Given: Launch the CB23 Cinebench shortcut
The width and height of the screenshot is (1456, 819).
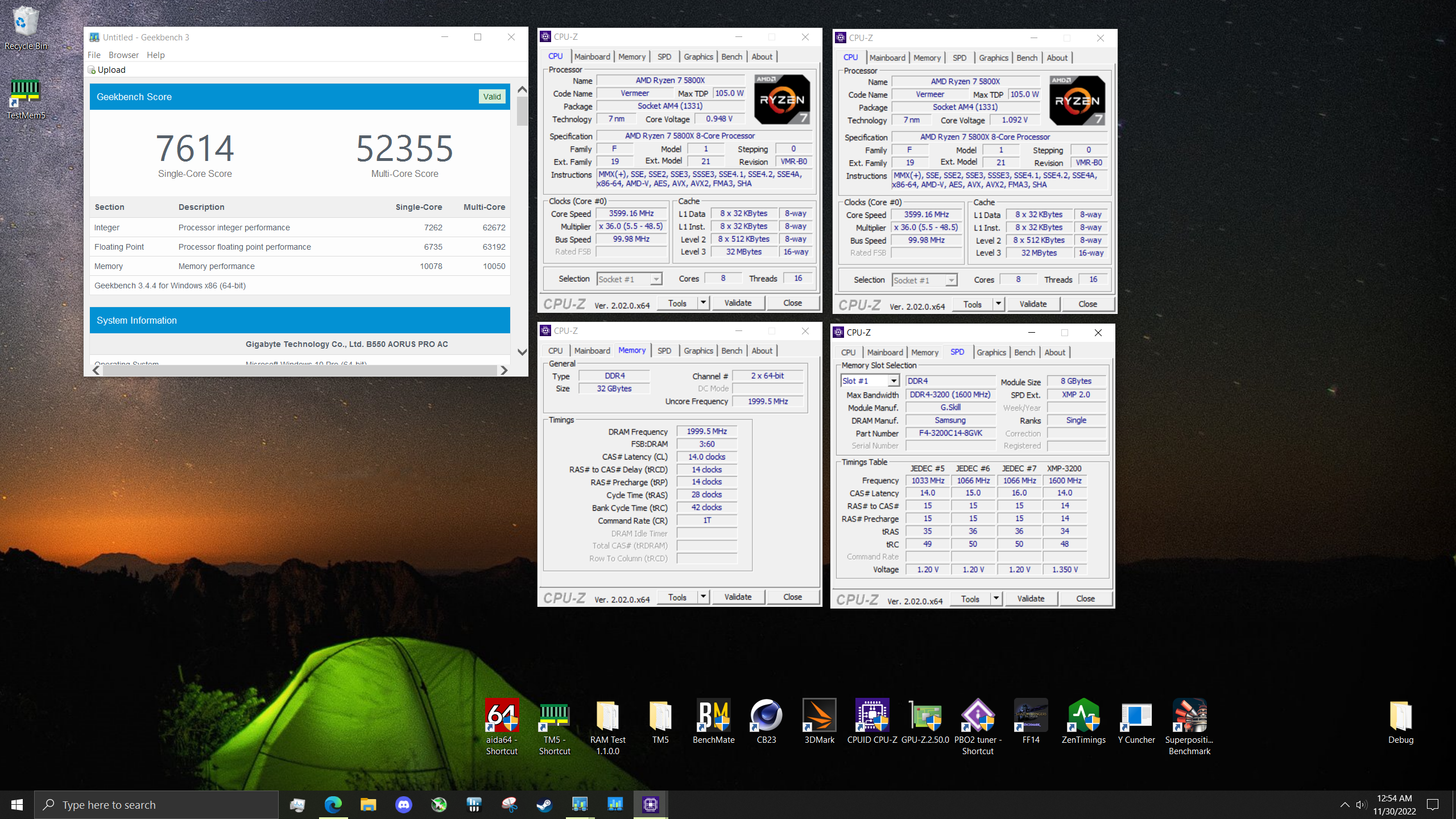Looking at the screenshot, I should (x=766, y=721).
